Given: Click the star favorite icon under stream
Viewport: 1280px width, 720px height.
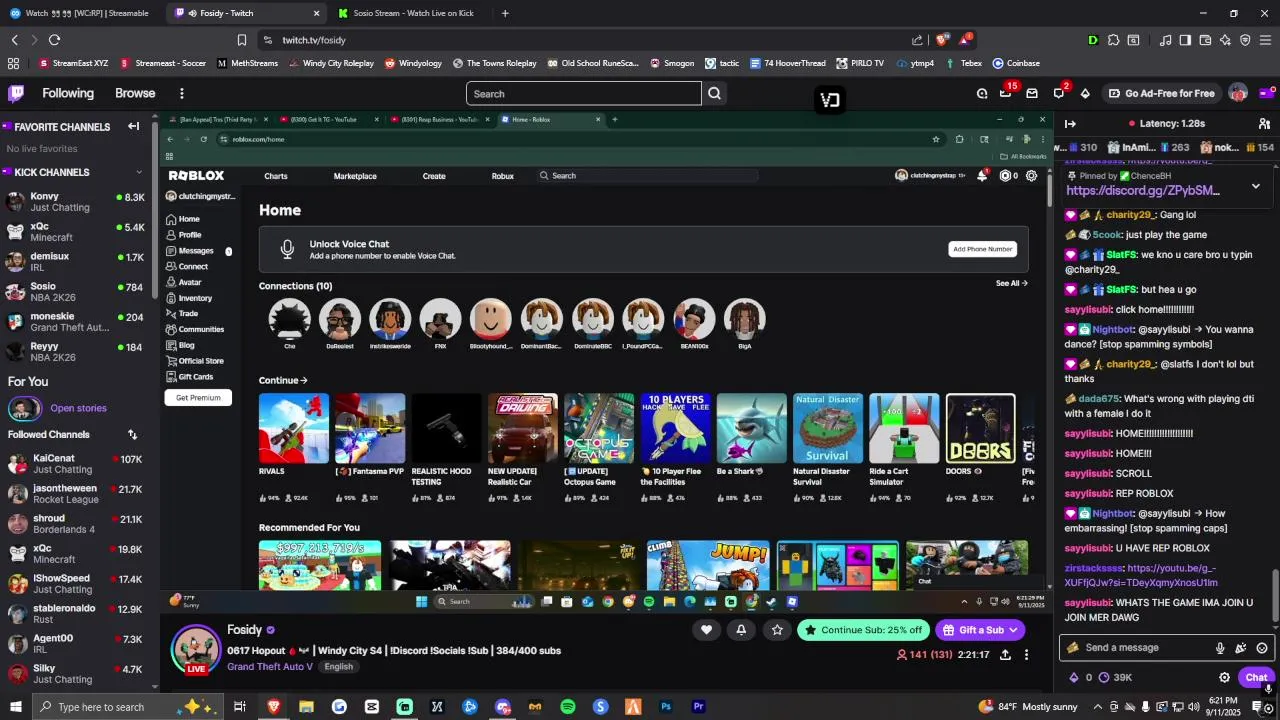Looking at the screenshot, I should point(777,629).
